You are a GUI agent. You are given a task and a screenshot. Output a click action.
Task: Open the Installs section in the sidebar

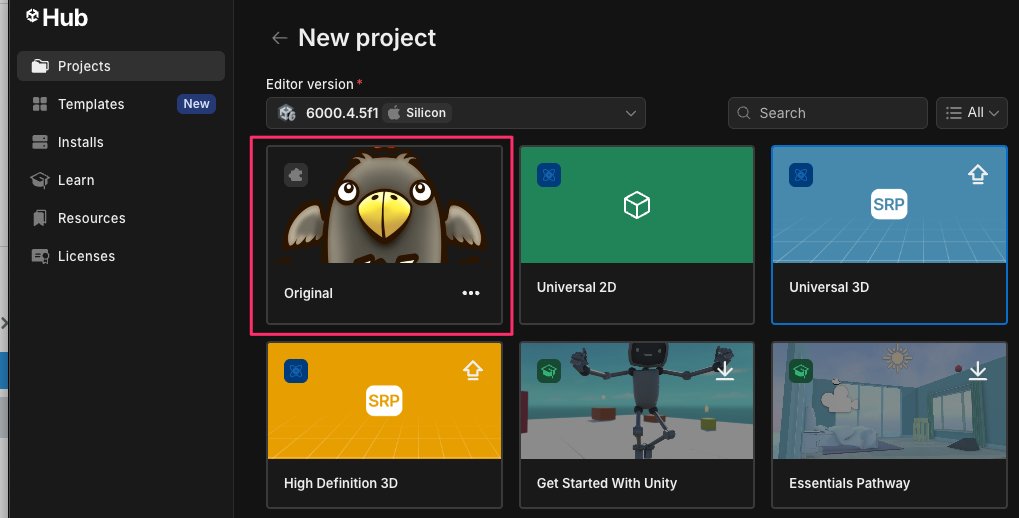pyautogui.click(x=121, y=142)
